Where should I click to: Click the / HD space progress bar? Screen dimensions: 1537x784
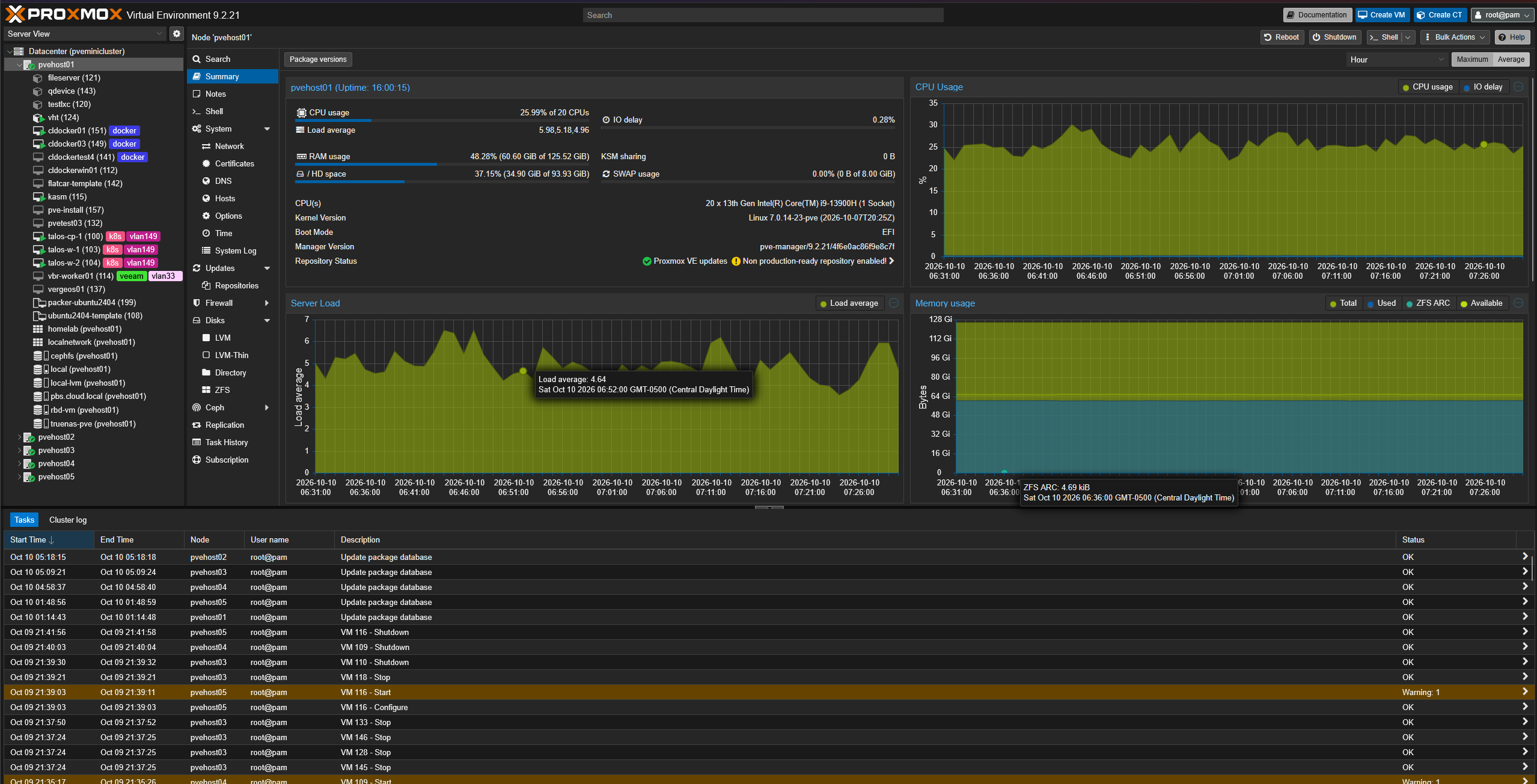pyautogui.click(x=442, y=181)
